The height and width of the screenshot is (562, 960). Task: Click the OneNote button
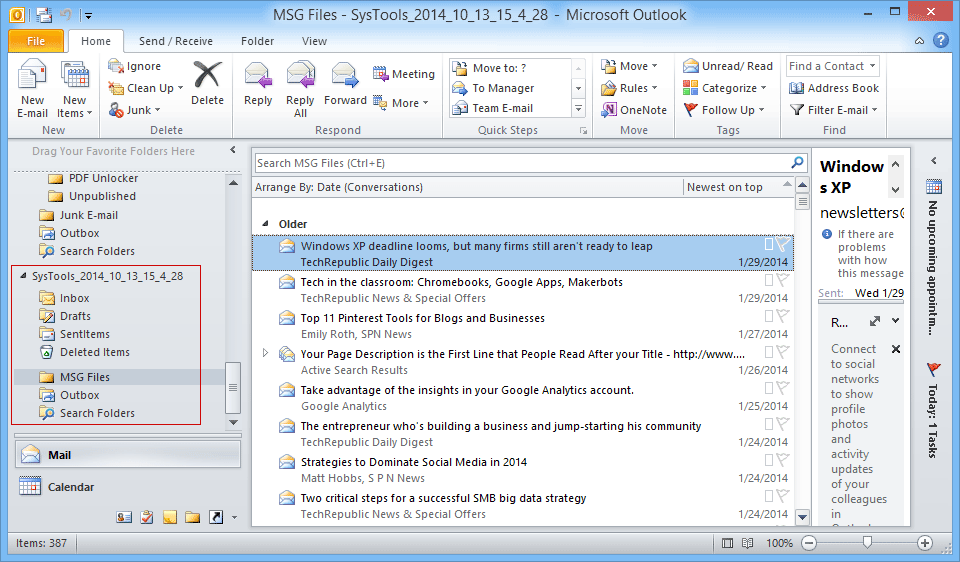tap(634, 110)
